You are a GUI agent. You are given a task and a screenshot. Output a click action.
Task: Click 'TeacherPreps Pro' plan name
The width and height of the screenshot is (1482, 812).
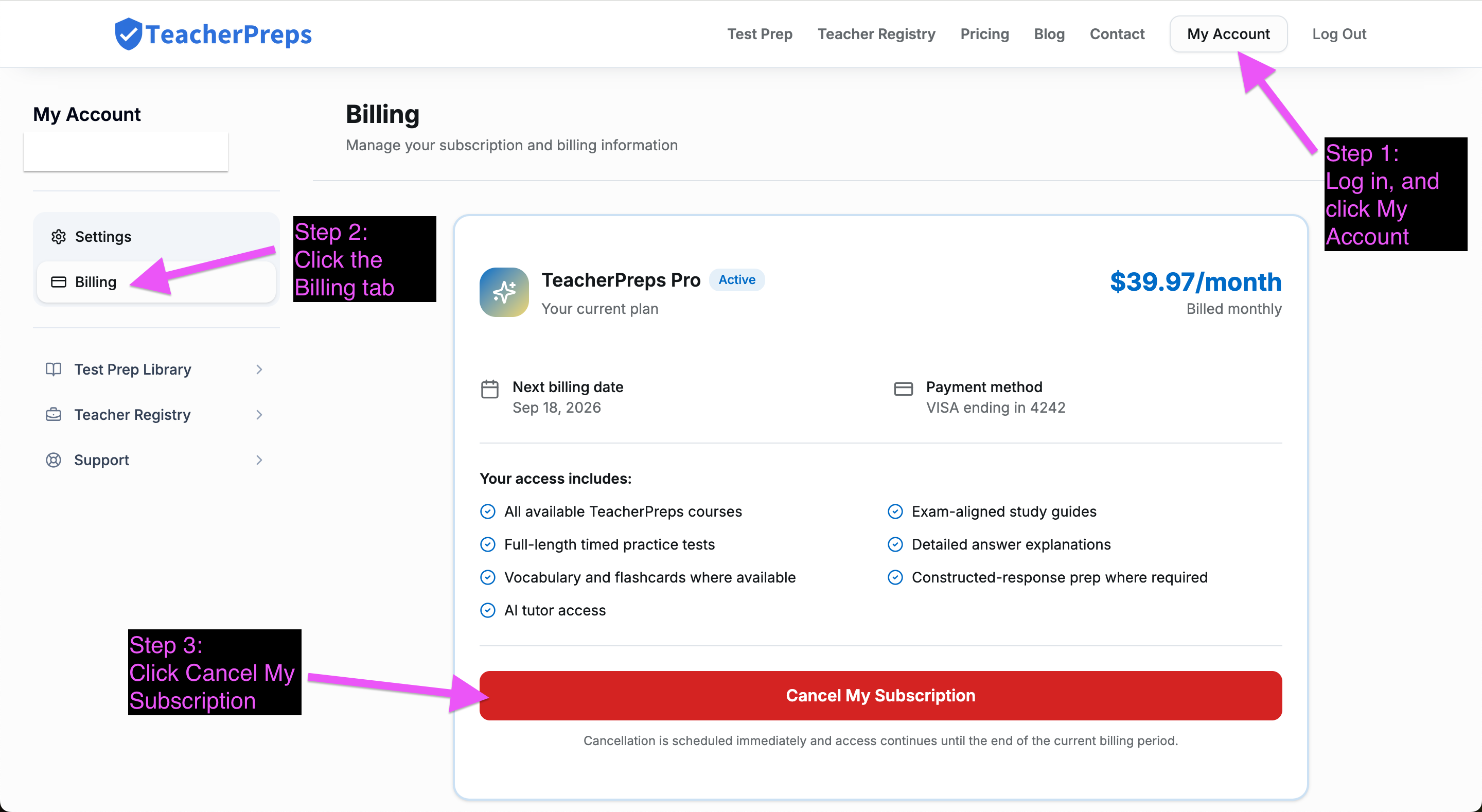(x=621, y=280)
